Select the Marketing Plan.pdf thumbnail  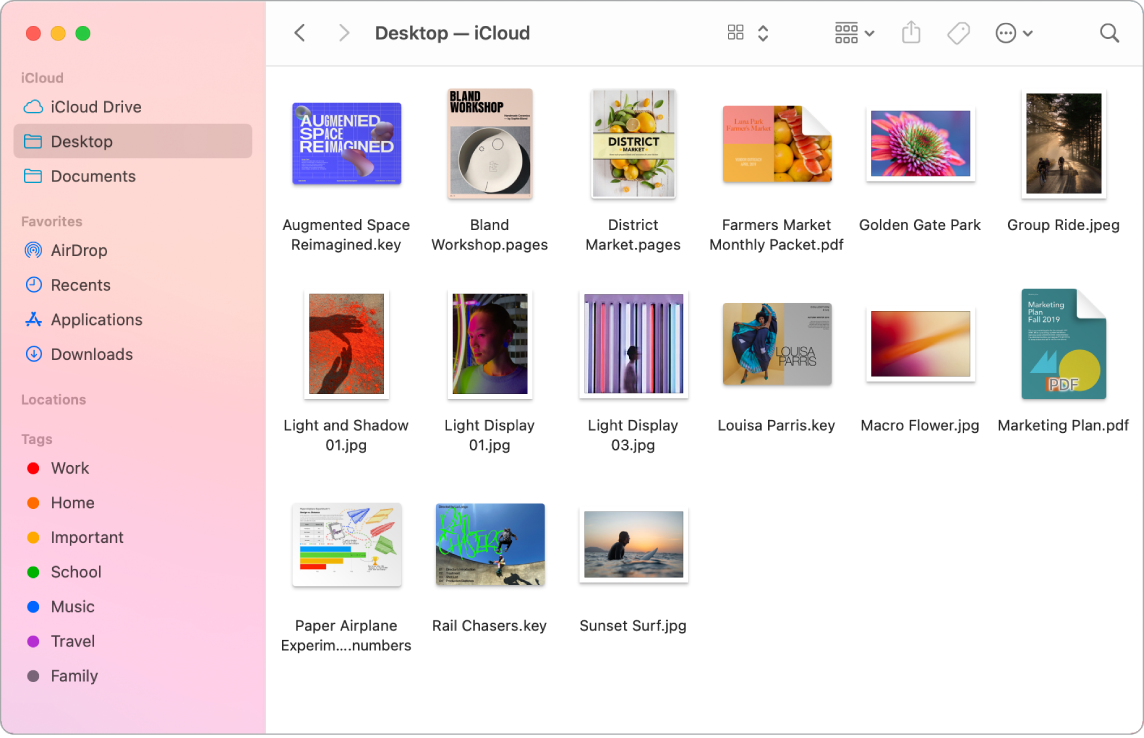click(x=1063, y=344)
